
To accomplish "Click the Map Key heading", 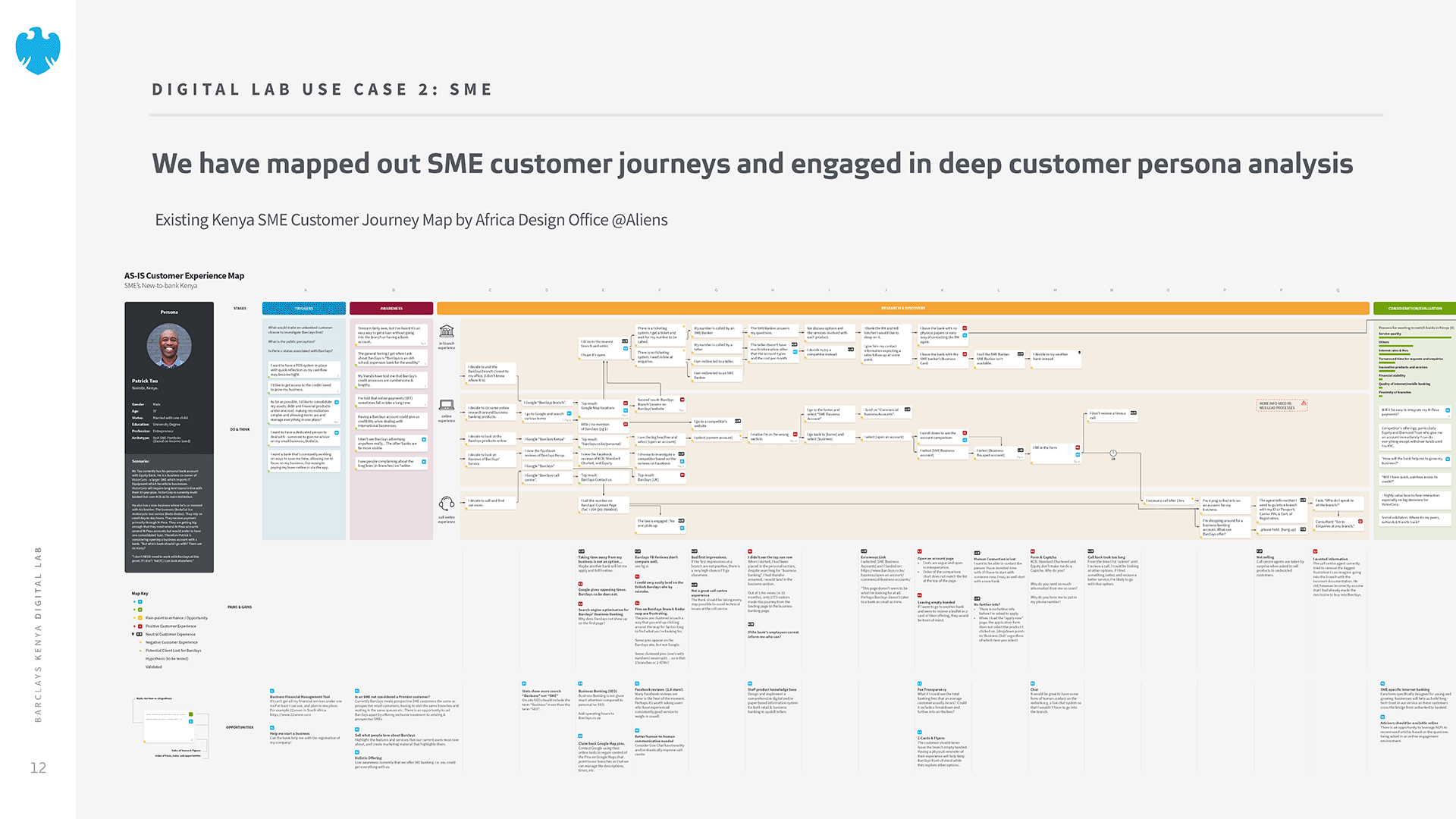I will tap(140, 594).
